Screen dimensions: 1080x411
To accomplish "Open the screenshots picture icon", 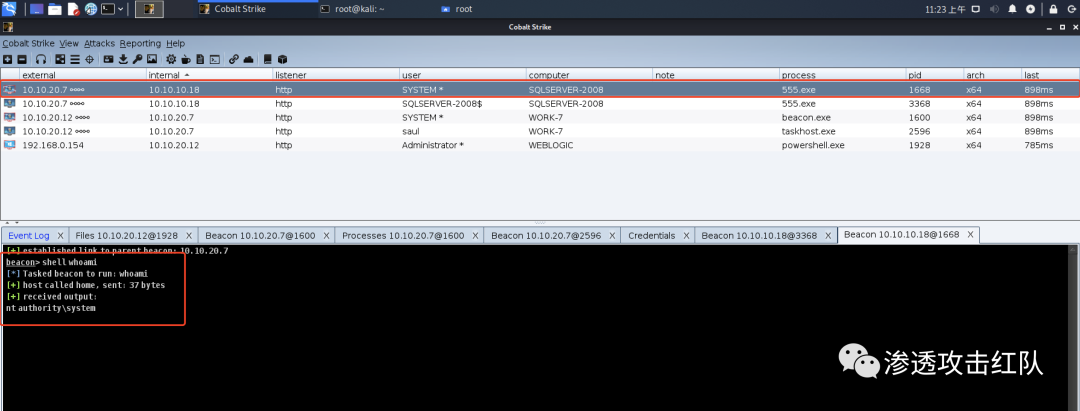I will point(152,59).
